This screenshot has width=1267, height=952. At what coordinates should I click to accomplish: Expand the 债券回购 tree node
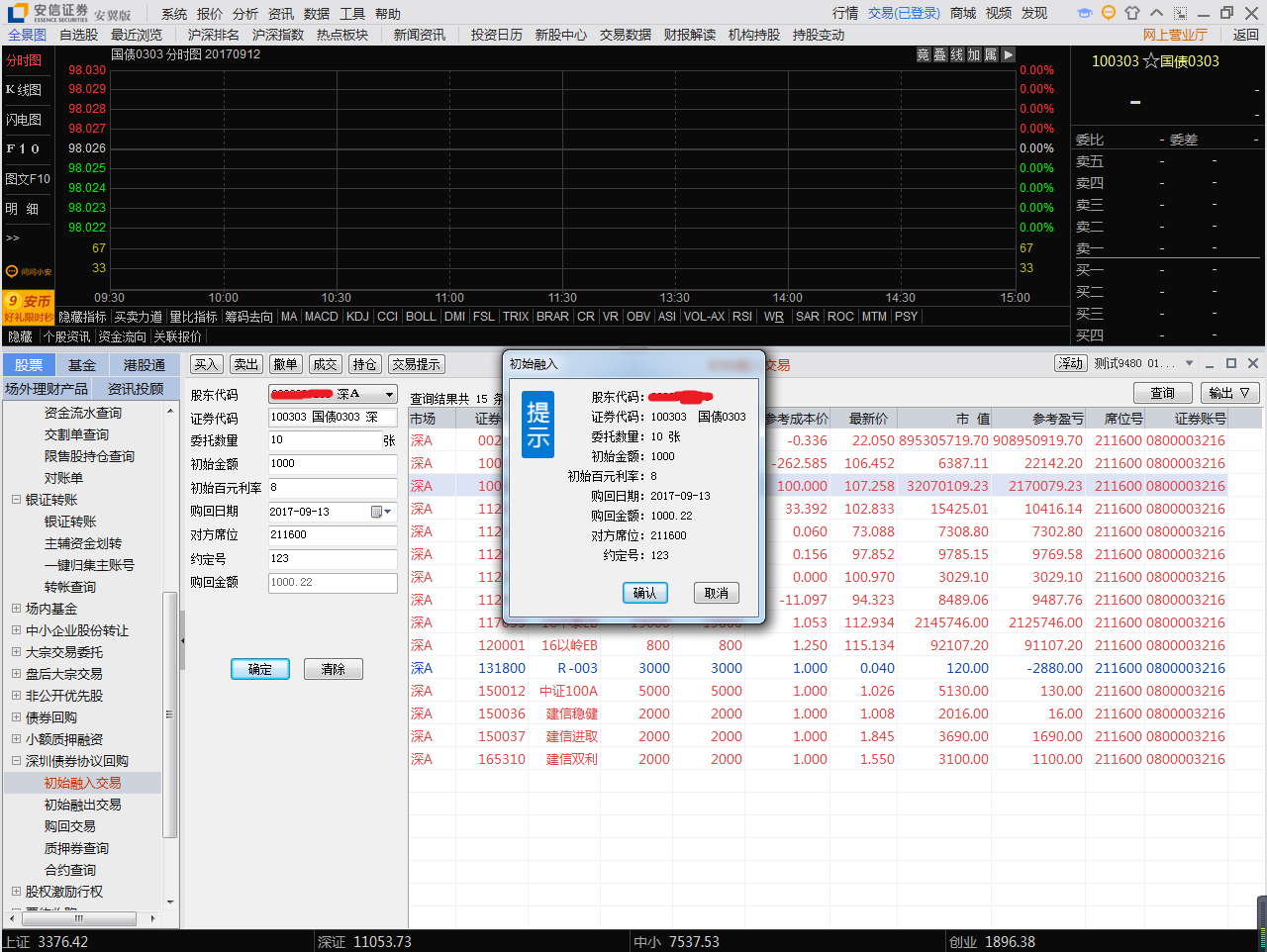click(16, 717)
